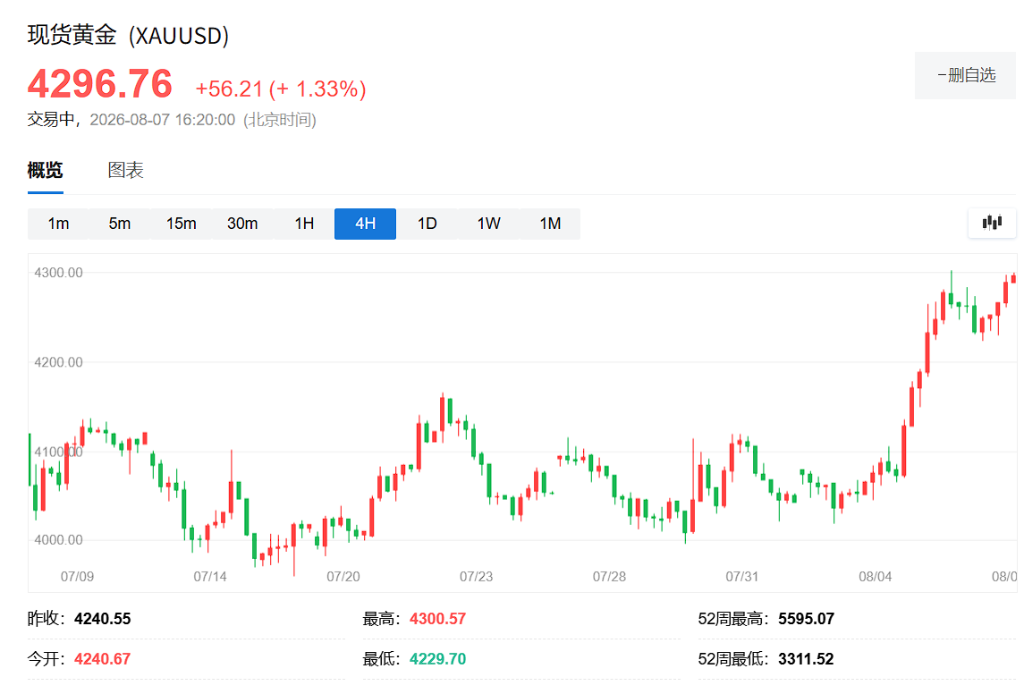Switch chart to 15m interval

click(x=181, y=223)
